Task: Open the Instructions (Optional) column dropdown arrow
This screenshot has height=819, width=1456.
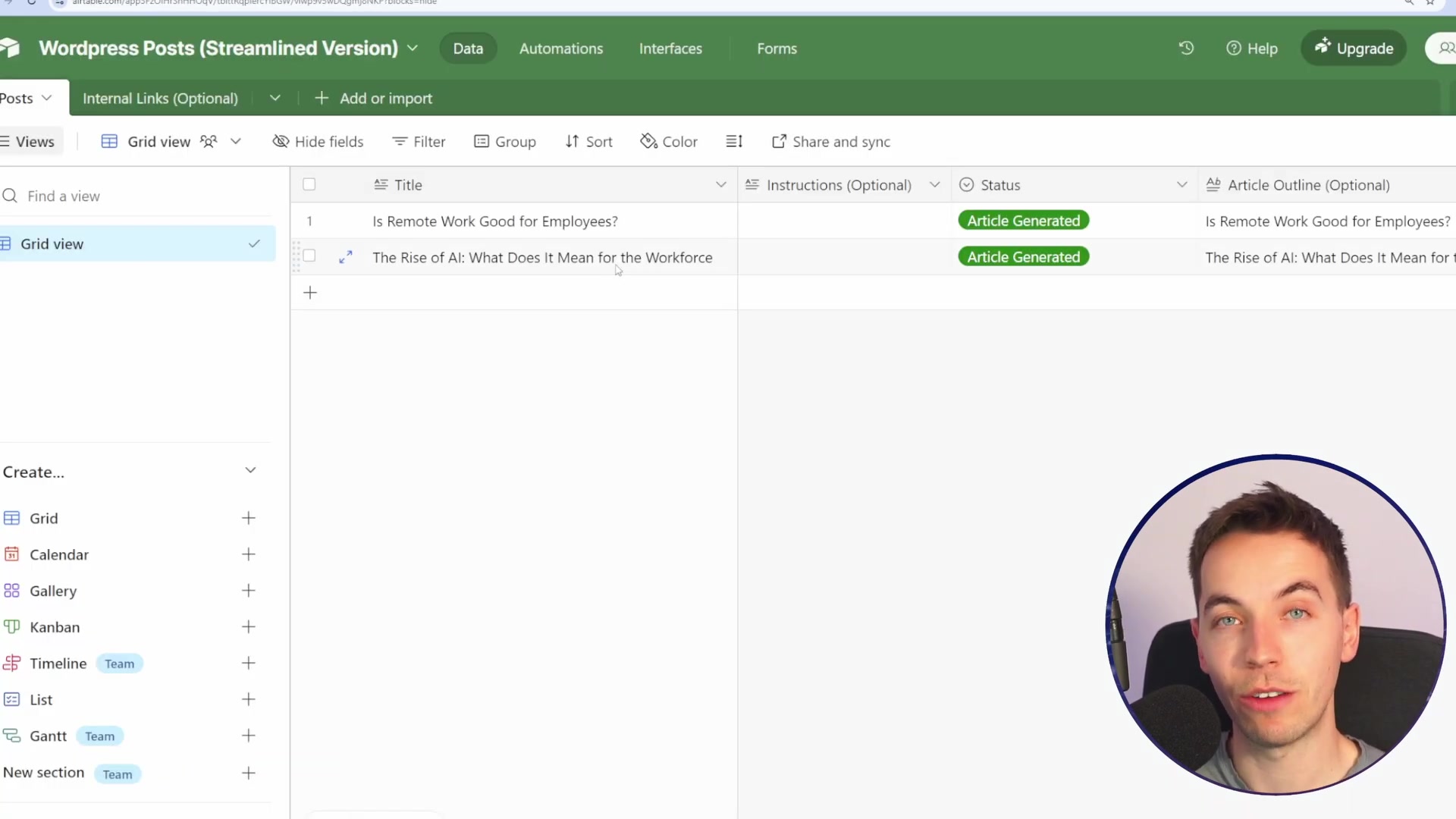Action: pos(935,185)
